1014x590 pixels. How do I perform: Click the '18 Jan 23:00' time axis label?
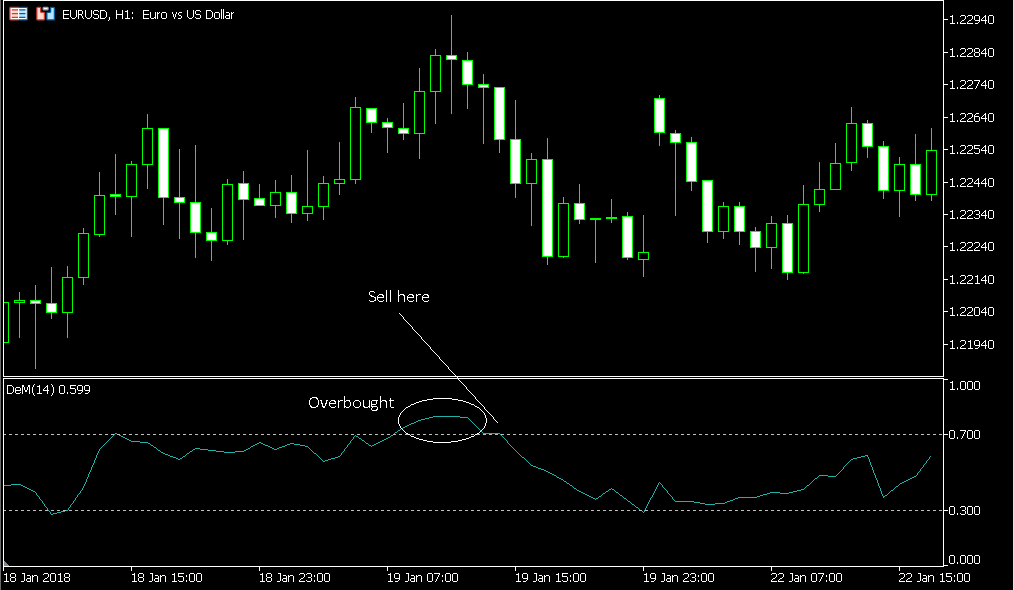point(295,578)
